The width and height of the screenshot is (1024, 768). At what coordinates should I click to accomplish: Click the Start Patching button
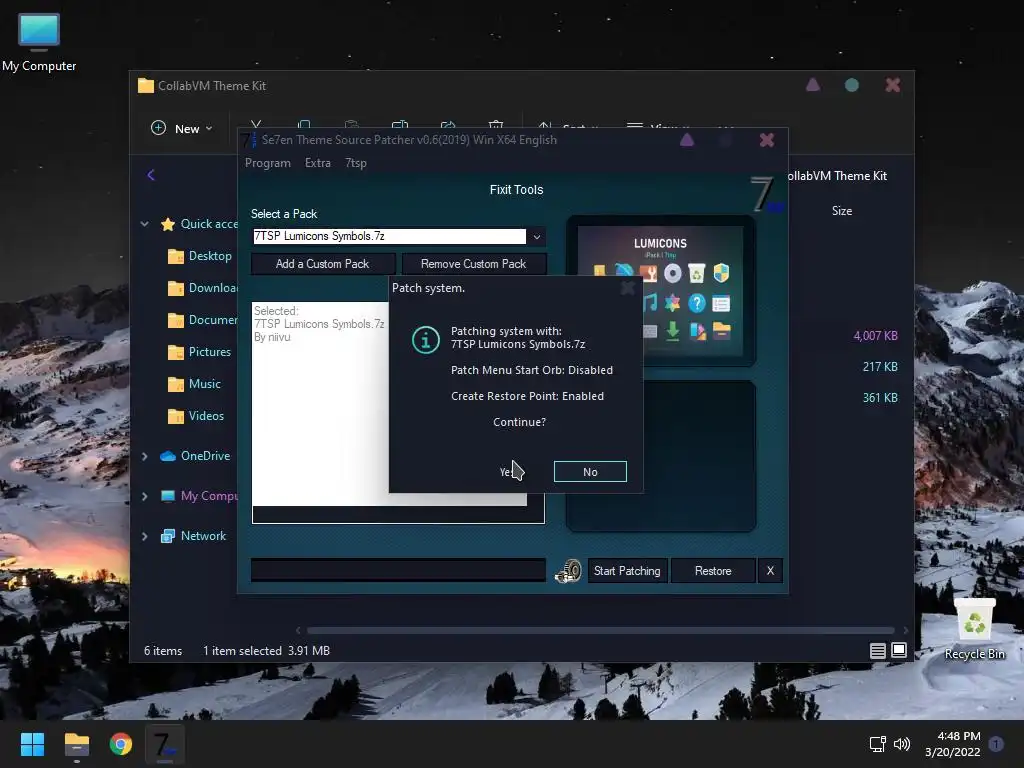[x=627, y=571]
